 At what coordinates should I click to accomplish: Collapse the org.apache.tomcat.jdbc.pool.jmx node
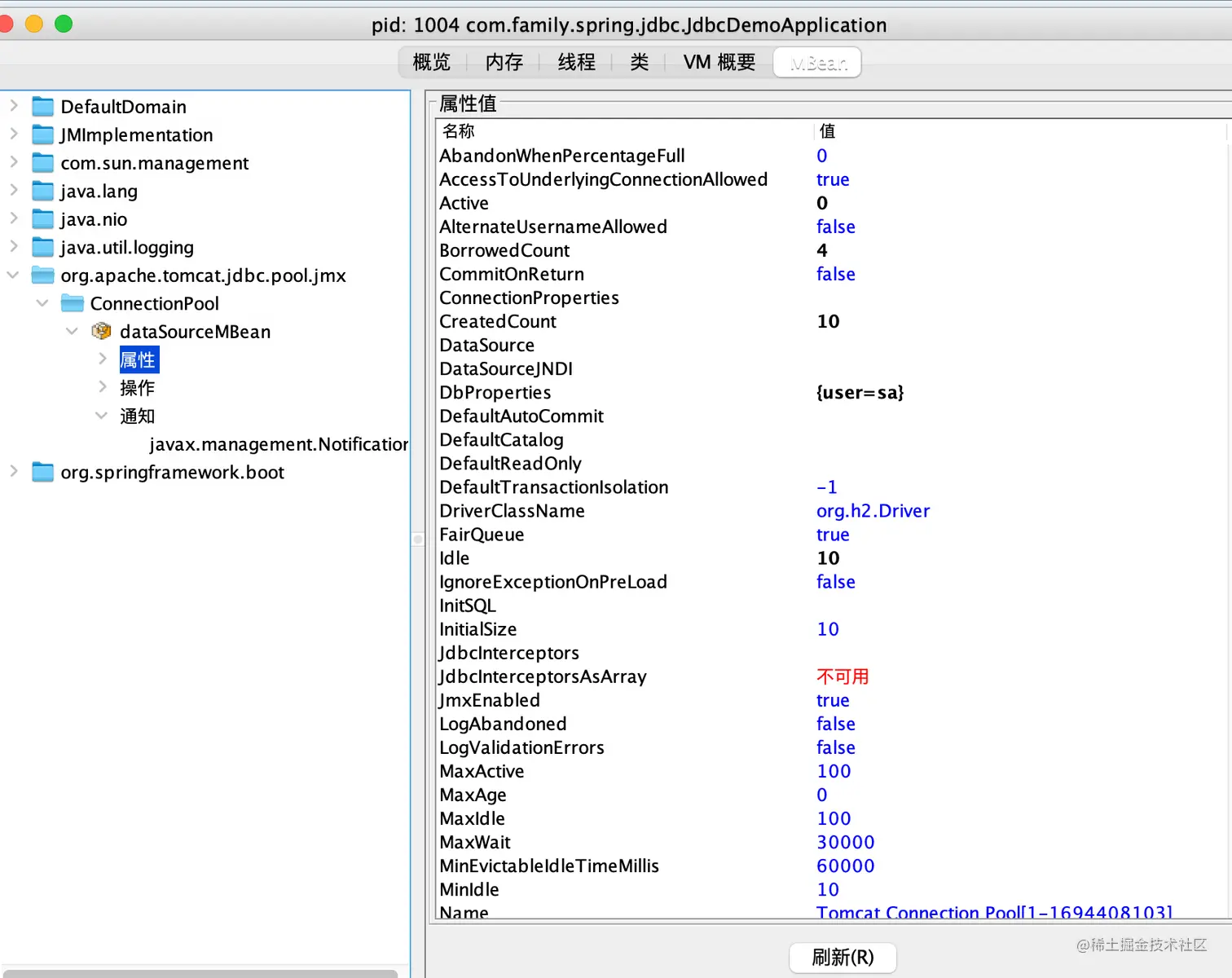(x=13, y=275)
